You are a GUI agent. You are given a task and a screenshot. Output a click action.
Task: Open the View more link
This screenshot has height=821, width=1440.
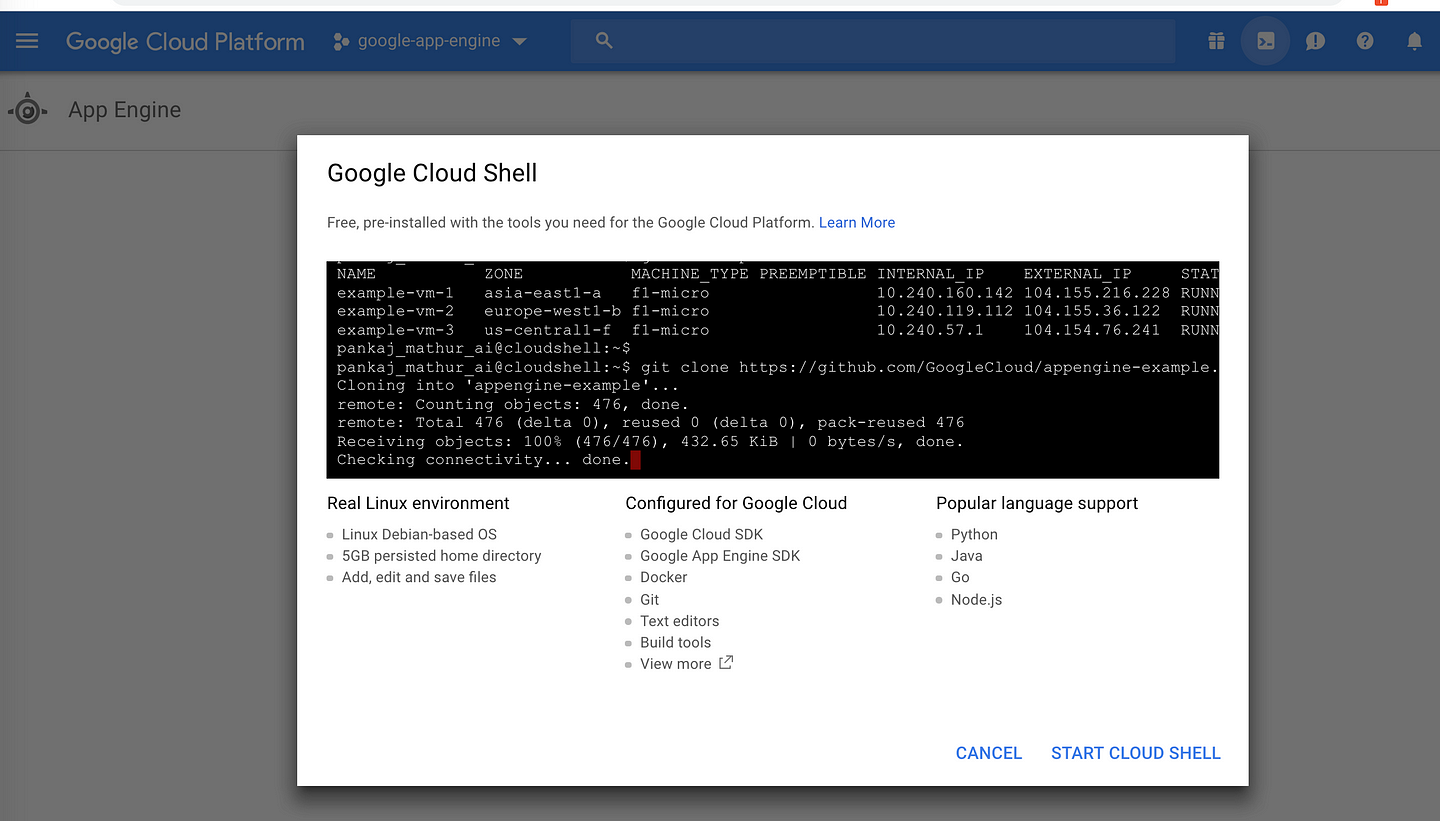[x=676, y=664]
